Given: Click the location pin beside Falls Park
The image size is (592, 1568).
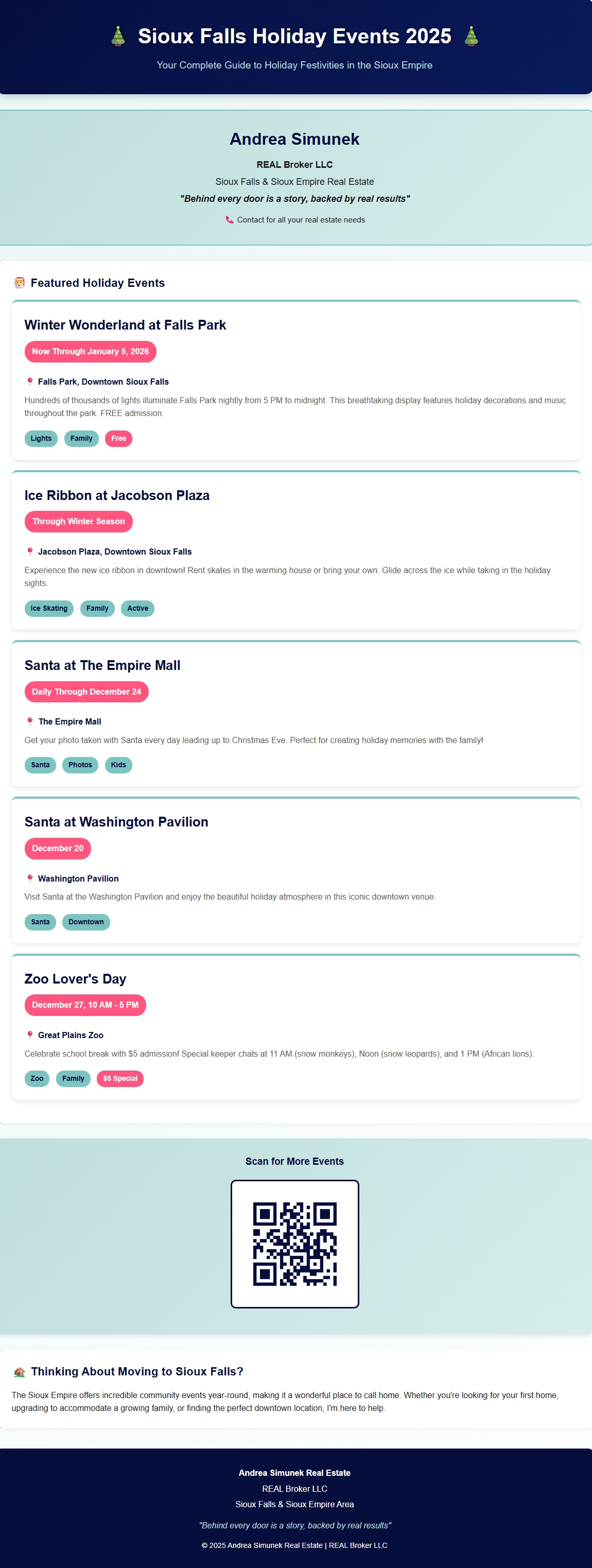Looking at the screenshot, I should (x=30, y=382).
